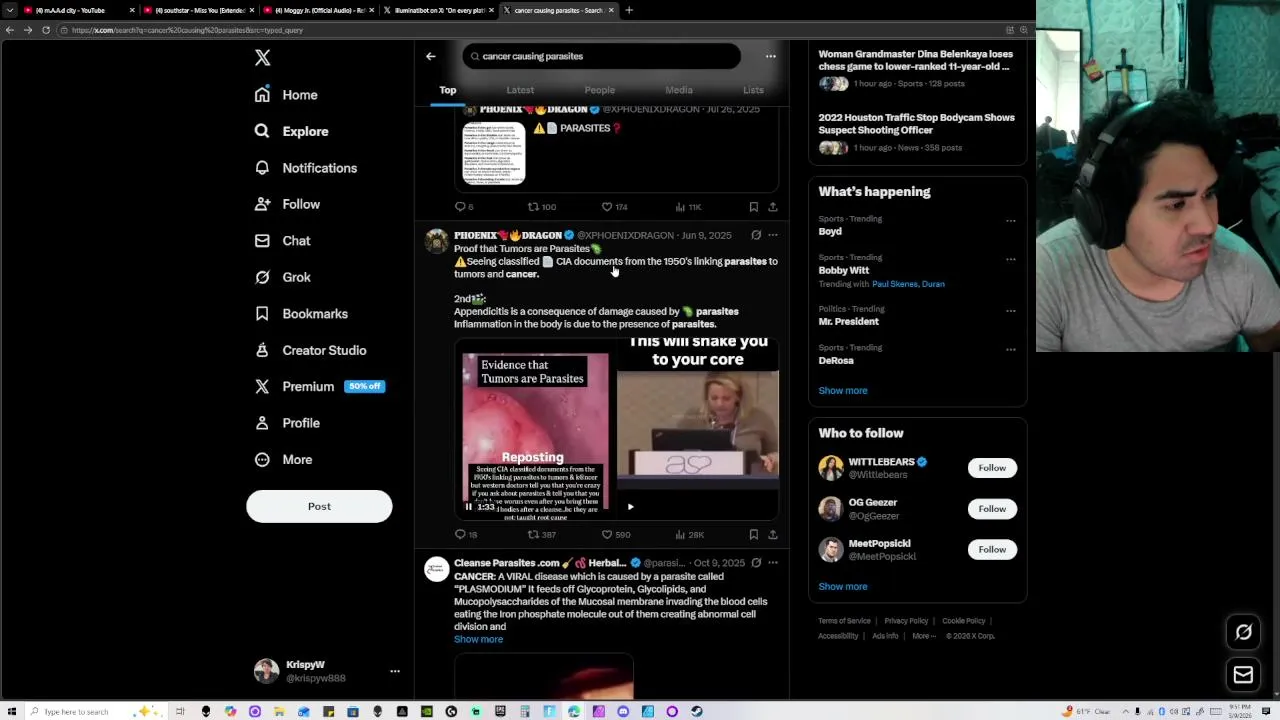Share the Jun 9 Phoenix Dragon post
This screenshot has width=1280, height=720.
coord(772,535)
